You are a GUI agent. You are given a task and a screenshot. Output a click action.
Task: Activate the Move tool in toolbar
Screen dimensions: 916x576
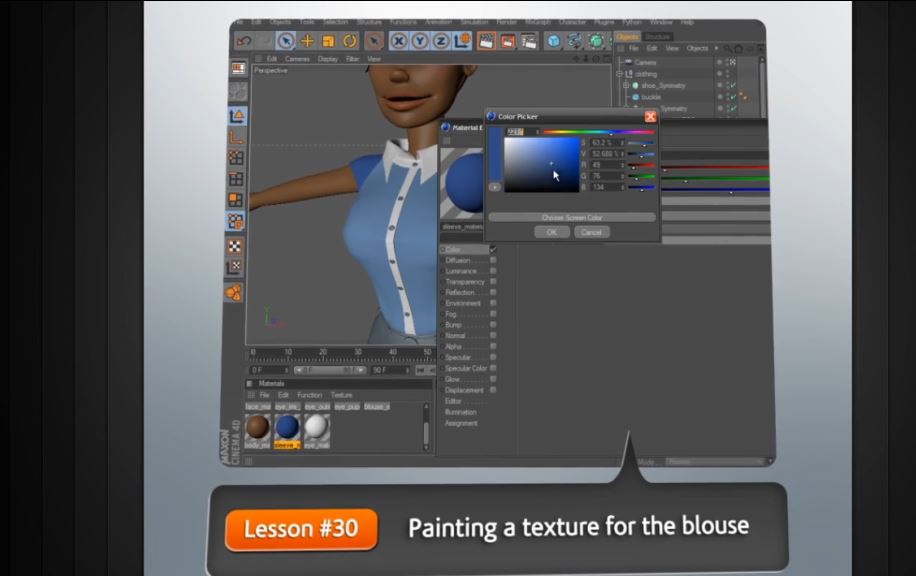[x=308, y=41]
